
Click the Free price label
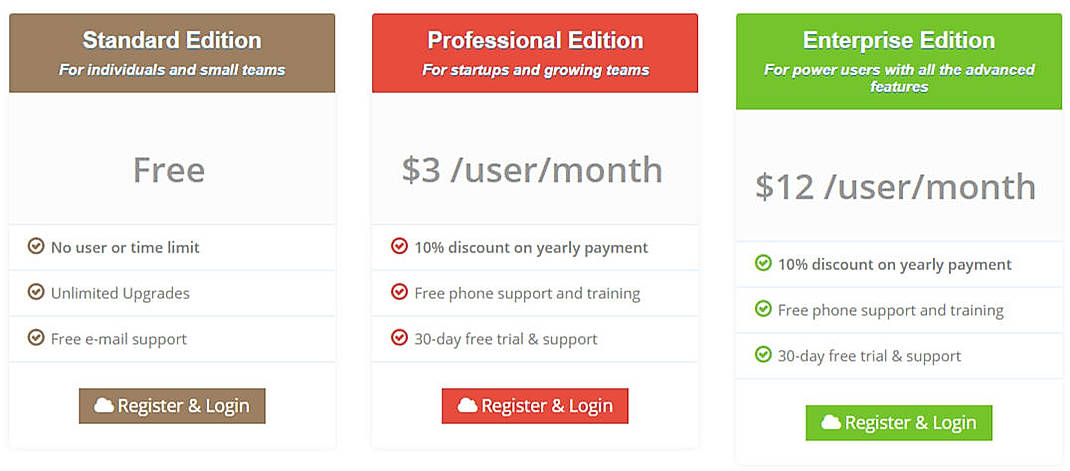point(169,170)
